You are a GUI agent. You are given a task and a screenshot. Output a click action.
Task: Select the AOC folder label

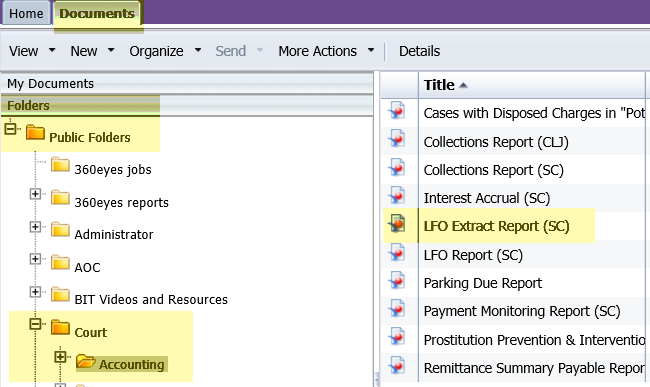point(87,268)
